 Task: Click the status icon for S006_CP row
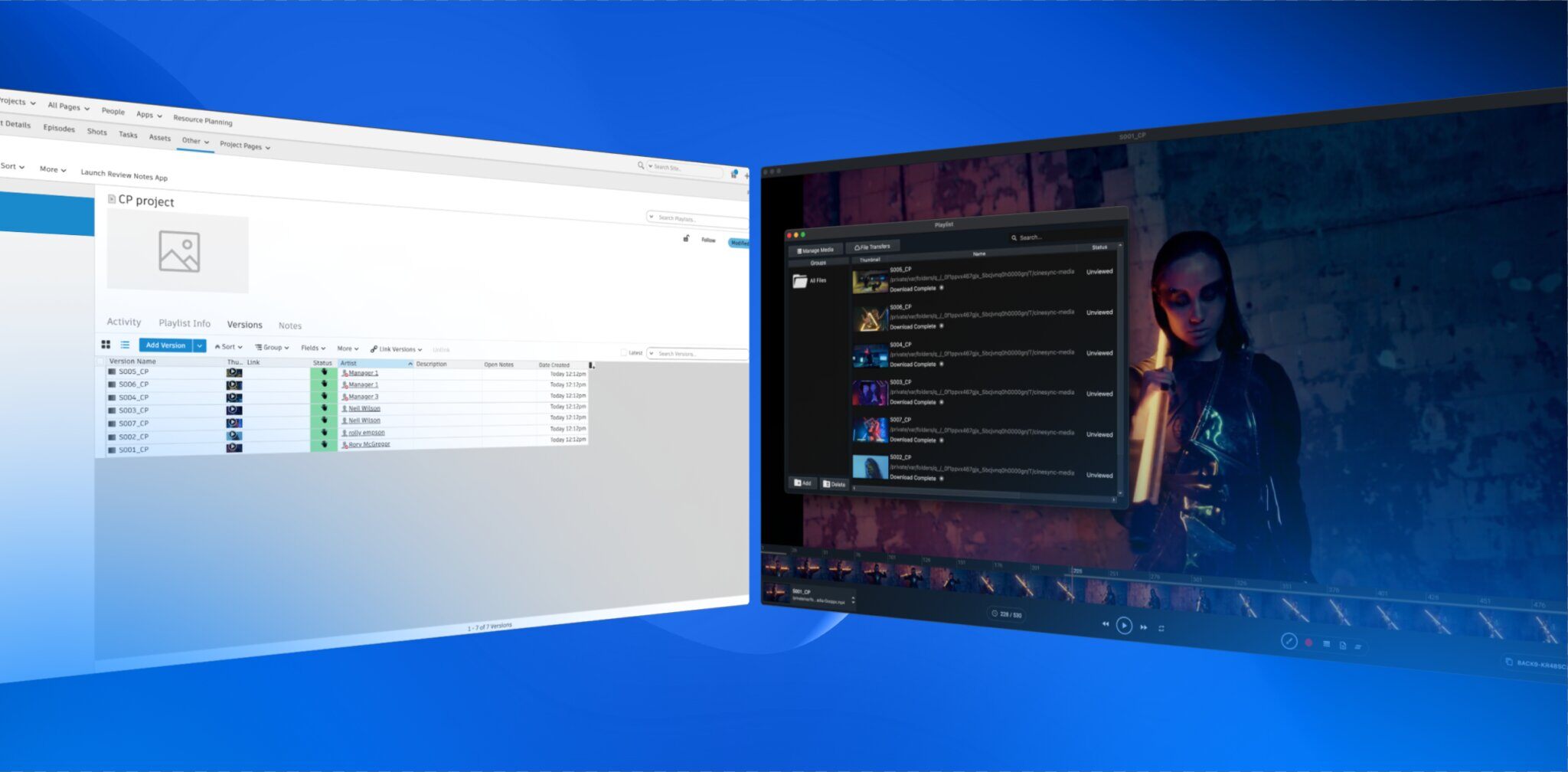(x=324, y=384)
